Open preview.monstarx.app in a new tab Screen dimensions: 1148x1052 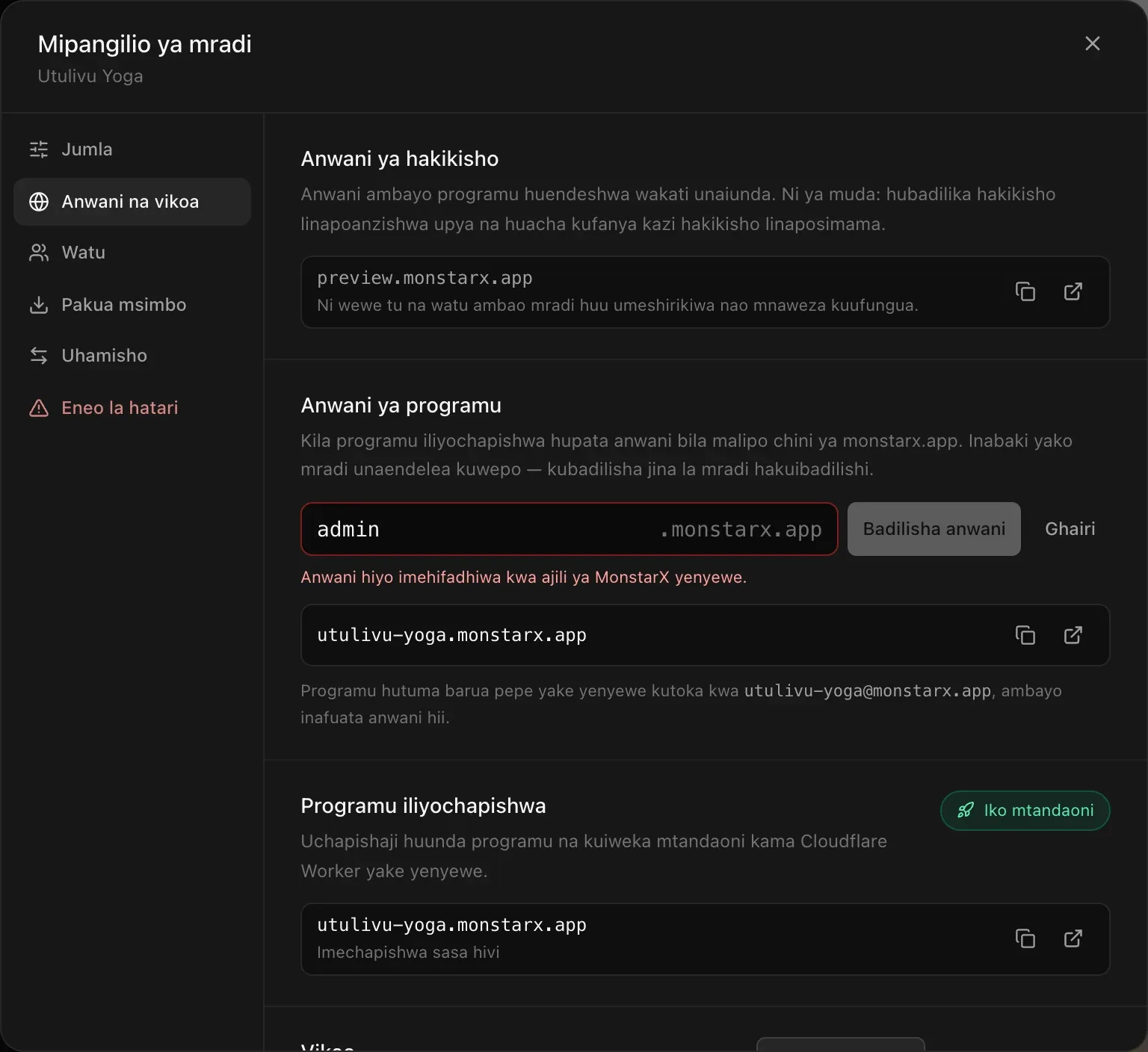(1073, 291)
